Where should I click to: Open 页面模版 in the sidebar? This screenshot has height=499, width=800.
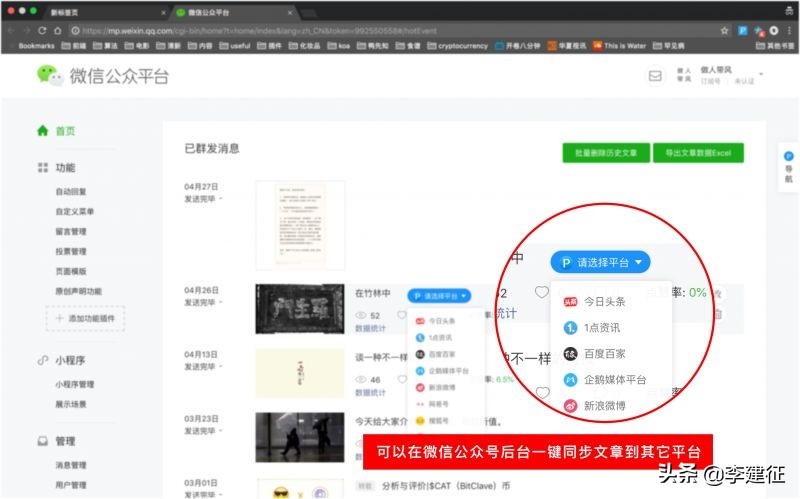click(x=71, y=271)
